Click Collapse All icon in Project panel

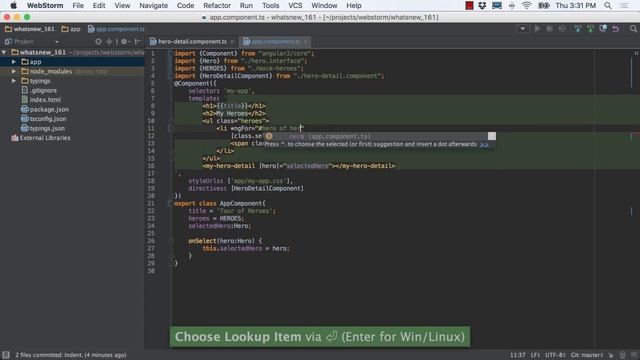(x=109, y=41)
